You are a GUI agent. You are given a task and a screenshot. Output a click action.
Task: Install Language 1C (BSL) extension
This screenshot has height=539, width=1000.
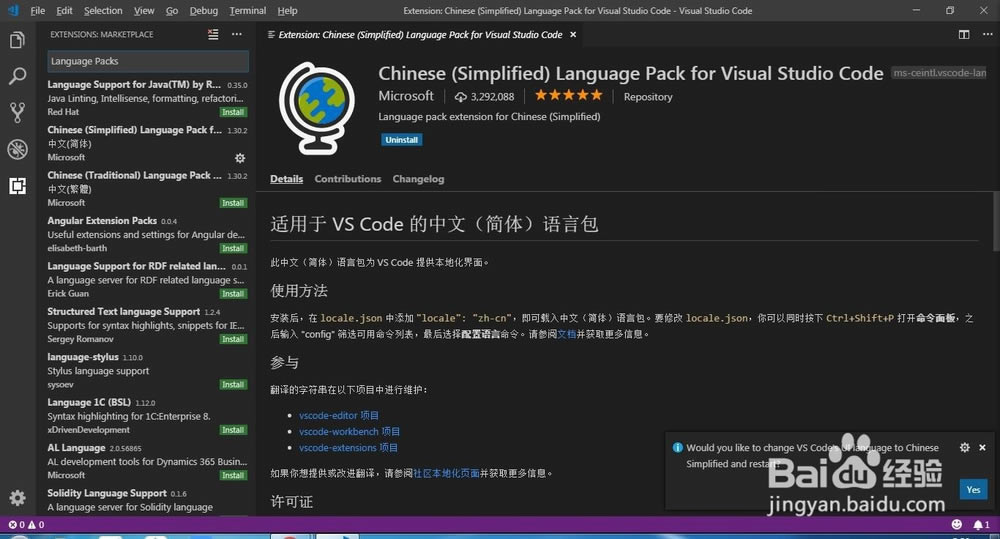pyautogui.click(x=233, y=430)
